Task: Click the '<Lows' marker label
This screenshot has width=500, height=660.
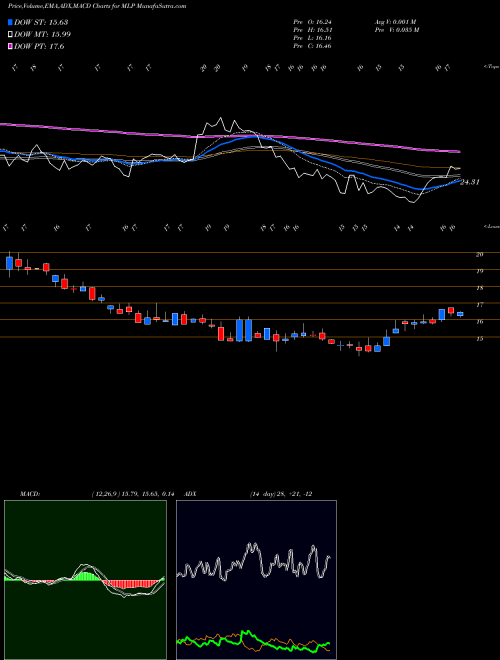Action: [x=492, y=226]
